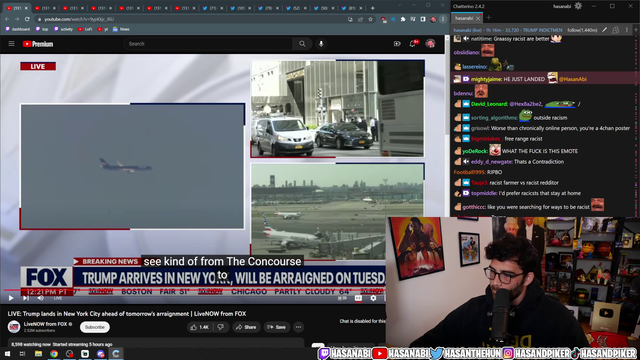Viewport: 640px width, 360px height.
Task: Click the @HasanAbi mention in chat
Action: tap(573, 79)
